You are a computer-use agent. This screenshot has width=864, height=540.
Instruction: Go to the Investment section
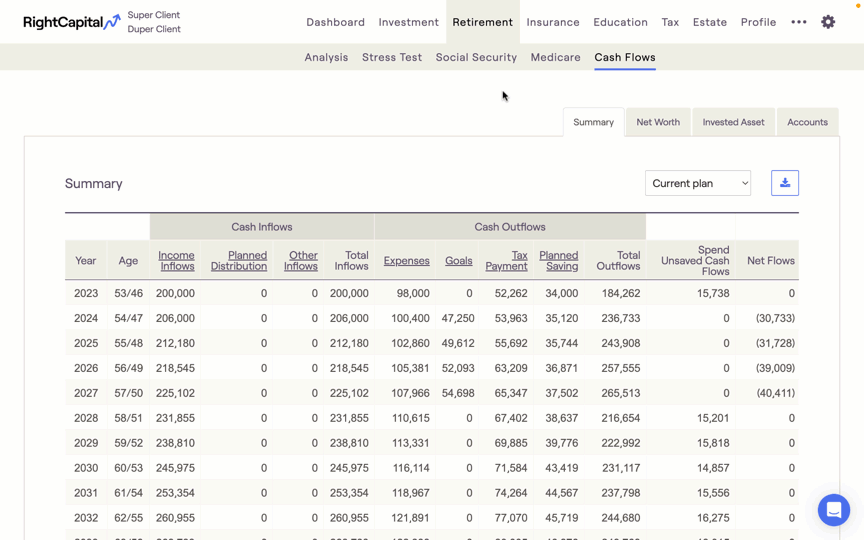coord(408,22)
